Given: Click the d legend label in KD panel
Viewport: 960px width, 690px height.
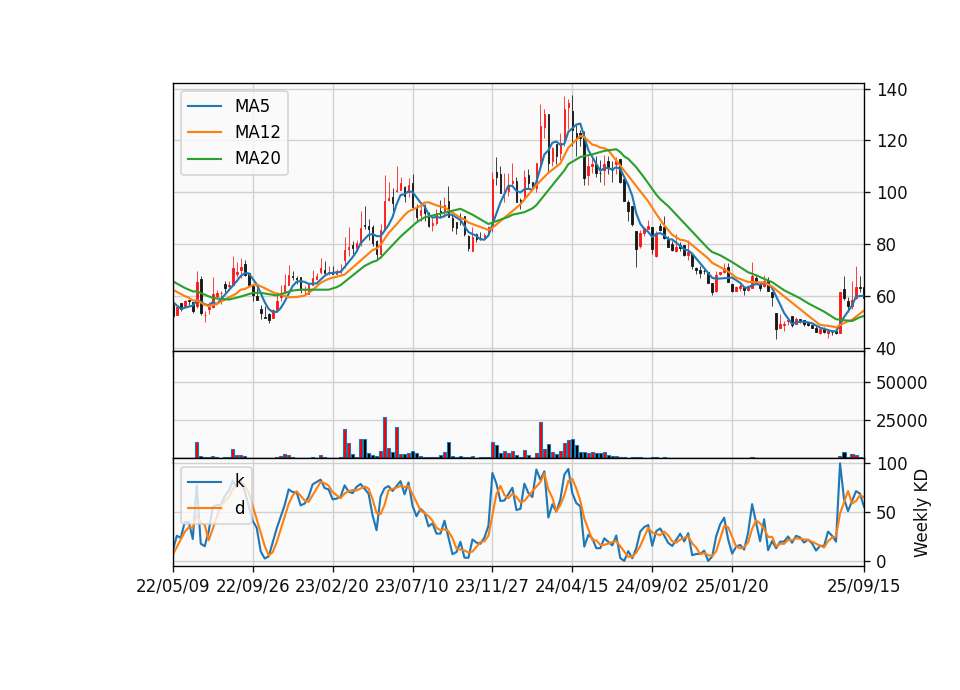Looking at the screenshot, I should (239, 508).
